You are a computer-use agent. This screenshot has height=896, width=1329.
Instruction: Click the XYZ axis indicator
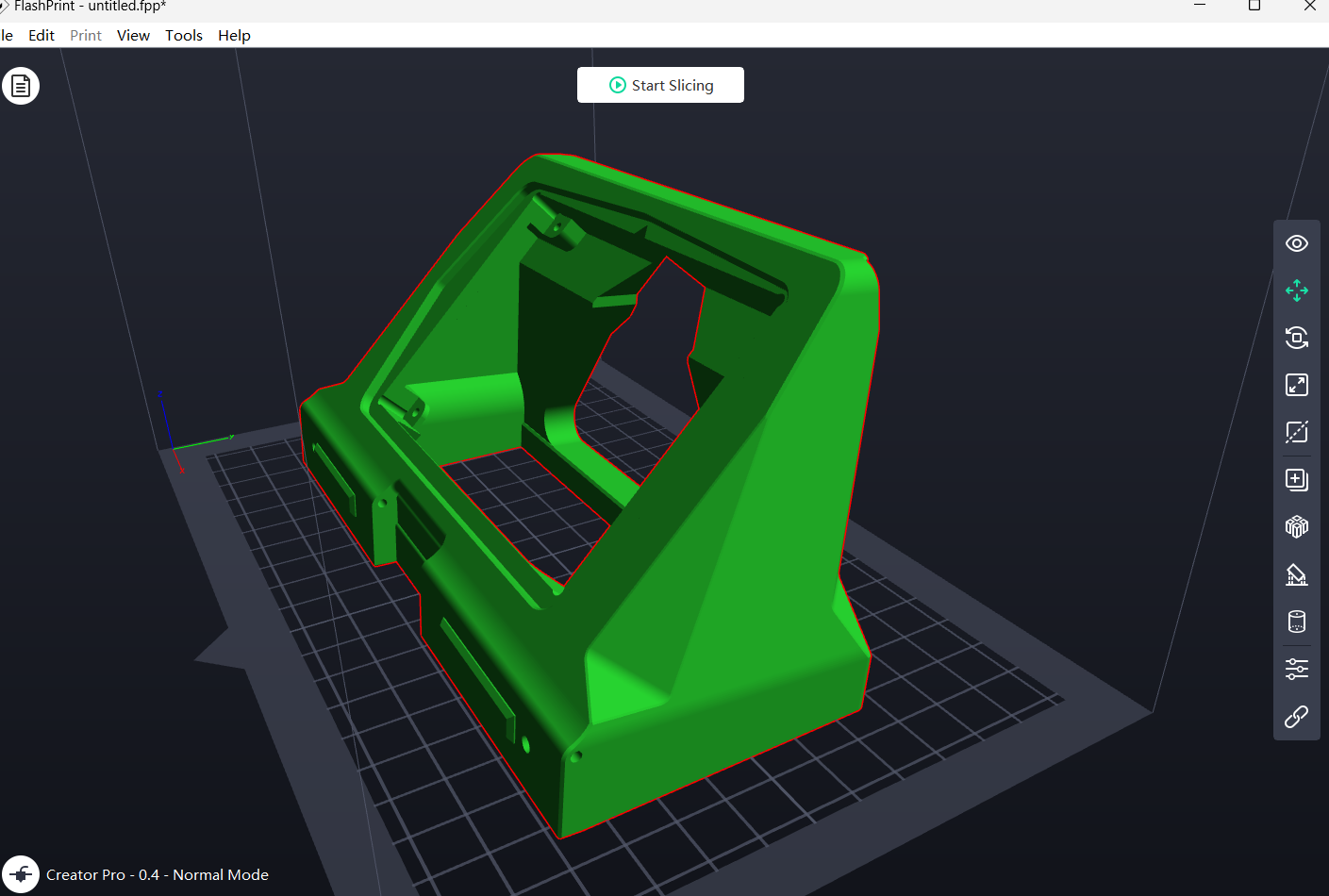click(193, 434)
